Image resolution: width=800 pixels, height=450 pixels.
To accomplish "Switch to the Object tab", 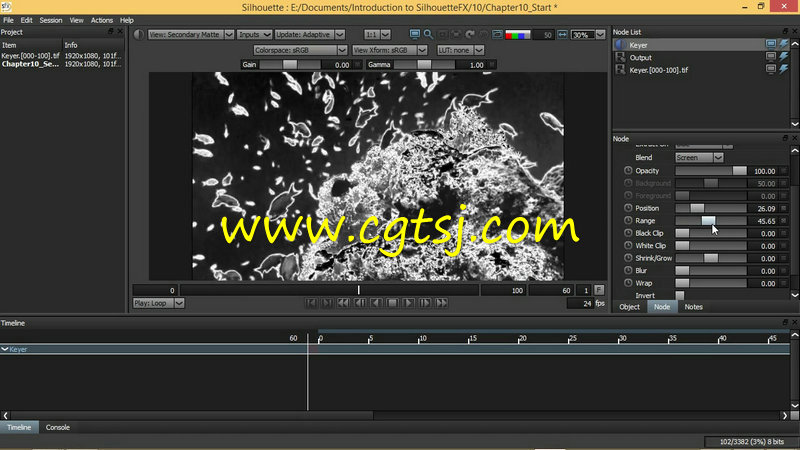I will pos(629,307).
